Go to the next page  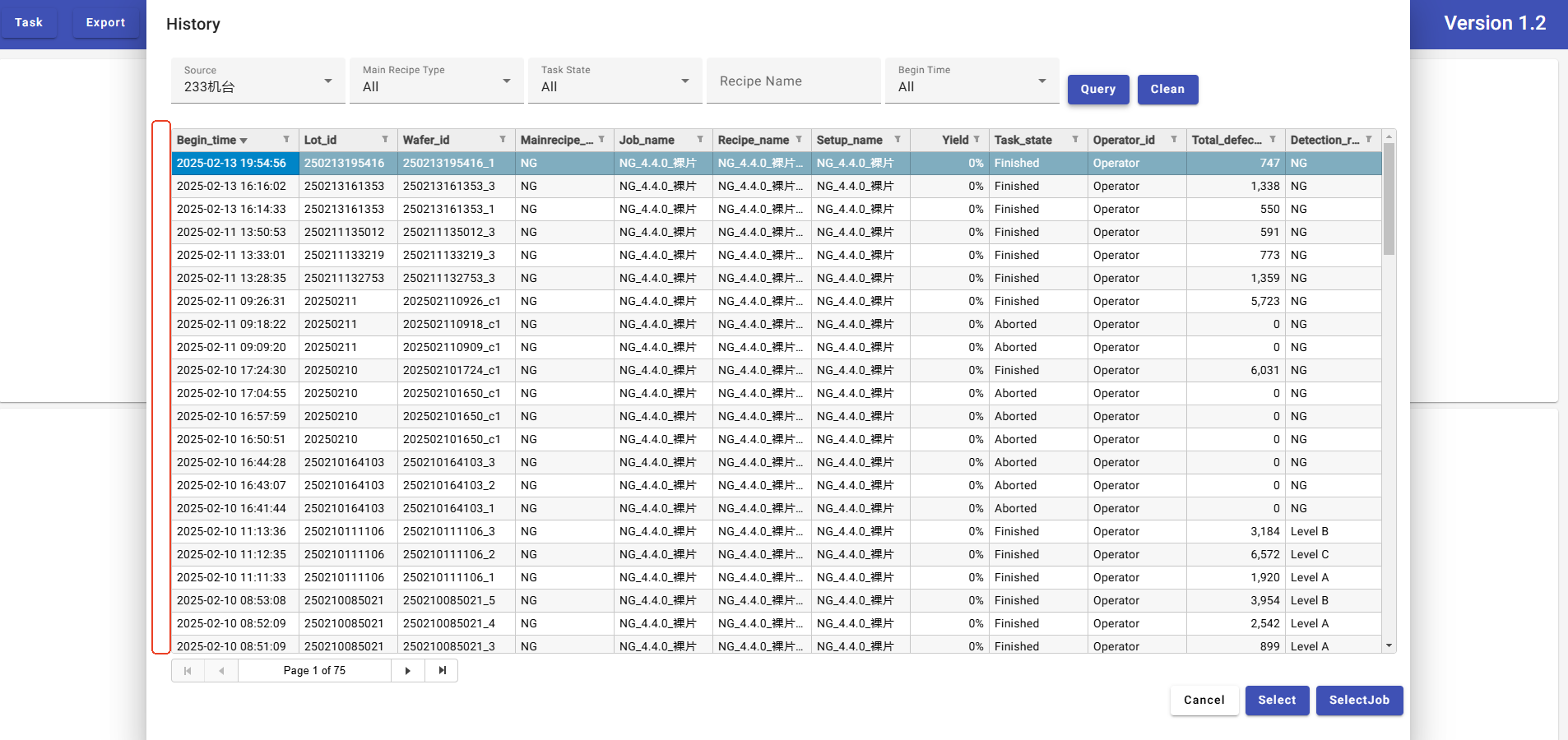(408, 671)
